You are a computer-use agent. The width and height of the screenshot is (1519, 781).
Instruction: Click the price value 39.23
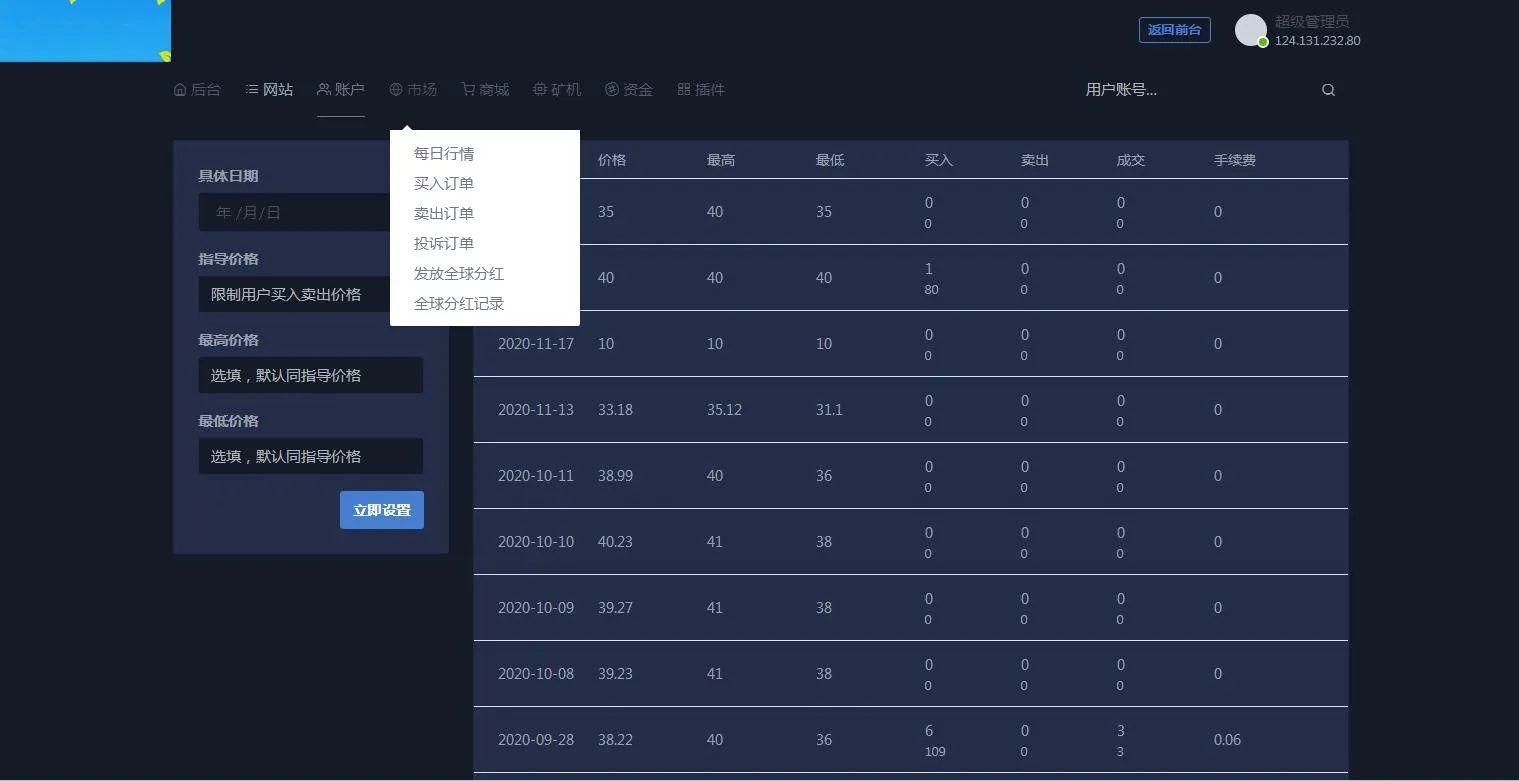pos(615,674)
